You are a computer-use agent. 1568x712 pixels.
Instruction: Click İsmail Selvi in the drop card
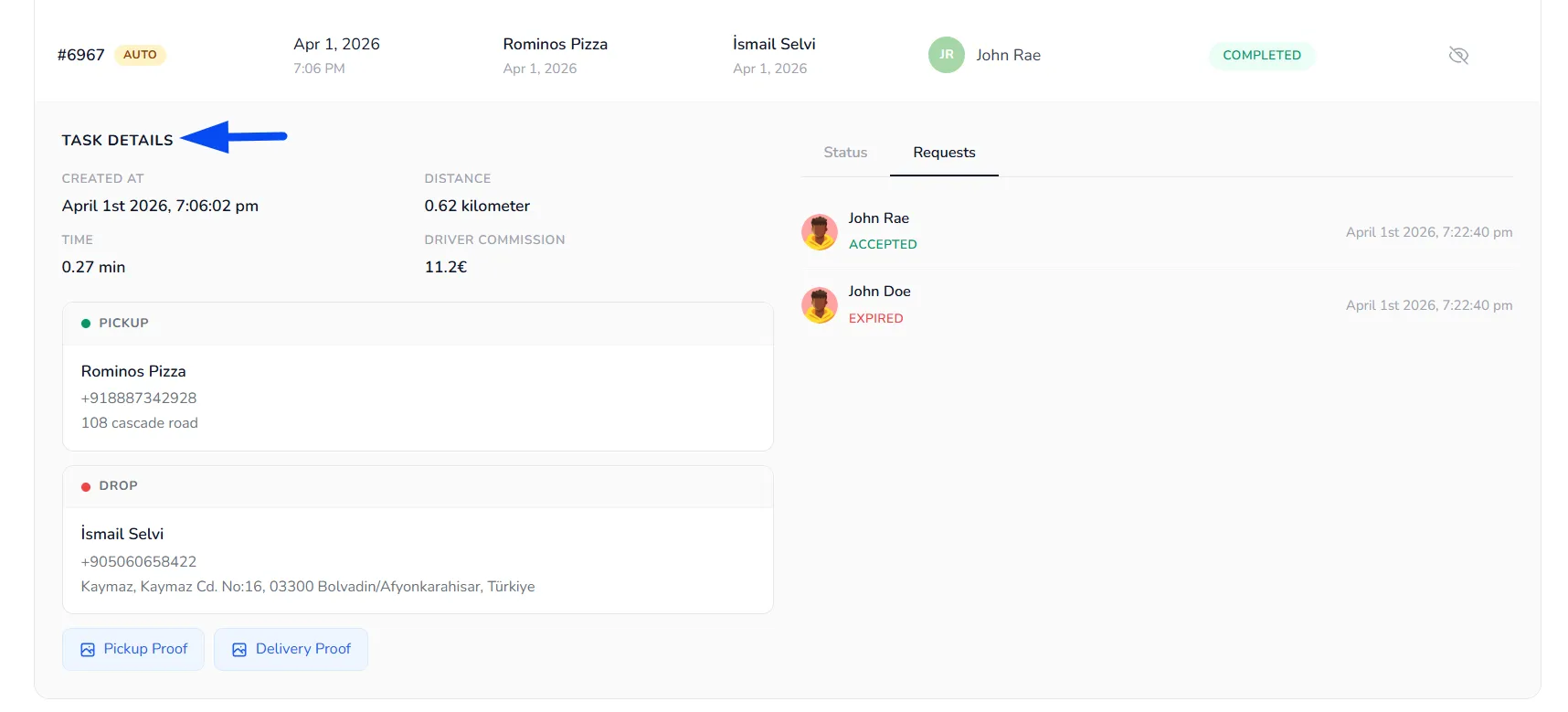pyautogui.click(x=122, y=534)
